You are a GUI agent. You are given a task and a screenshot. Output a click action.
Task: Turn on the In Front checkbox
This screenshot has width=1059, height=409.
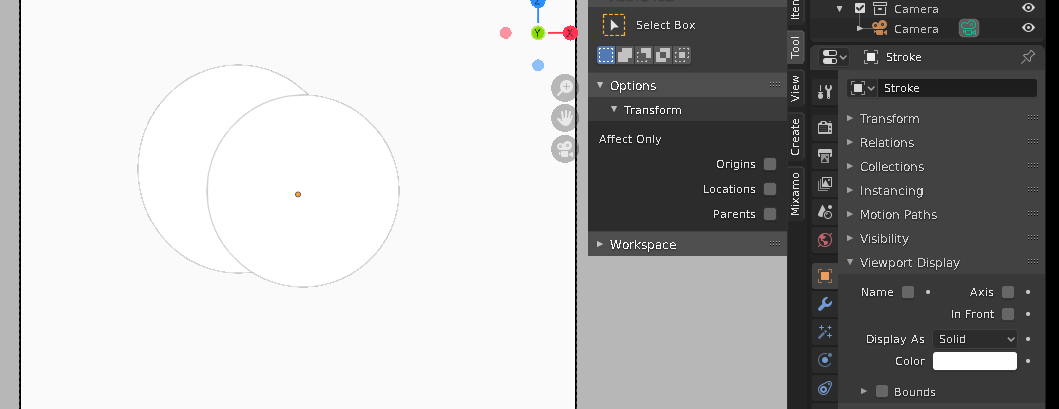[1008, 314]
